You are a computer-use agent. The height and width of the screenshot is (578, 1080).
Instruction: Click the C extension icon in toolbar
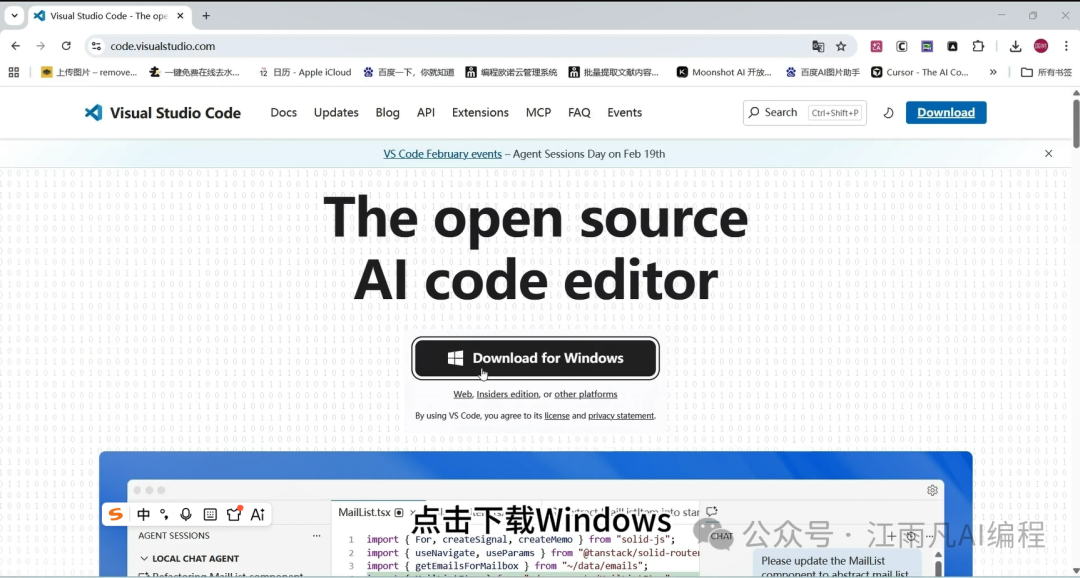[902, 46]
